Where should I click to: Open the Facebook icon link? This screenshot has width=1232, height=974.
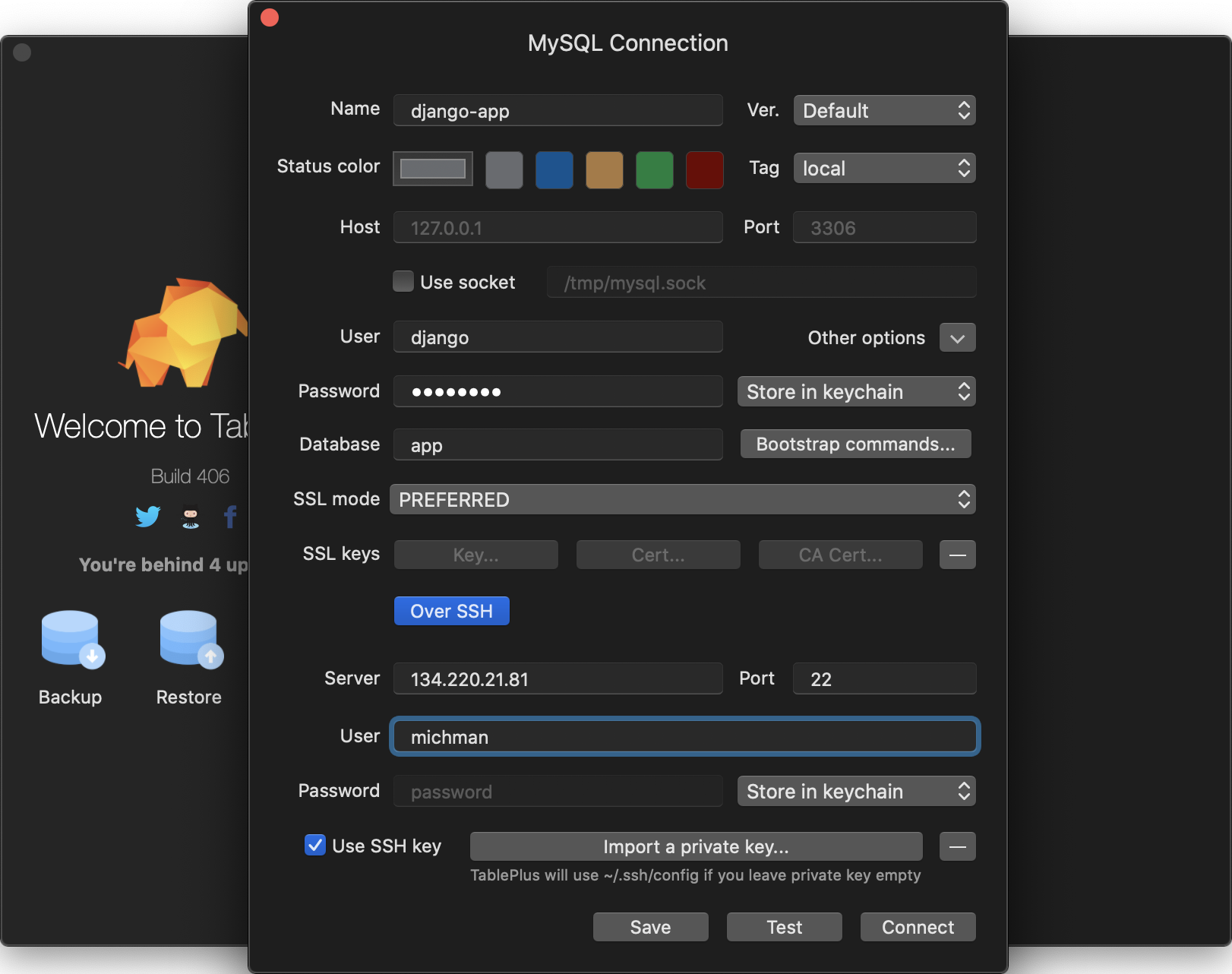[230, 517]
